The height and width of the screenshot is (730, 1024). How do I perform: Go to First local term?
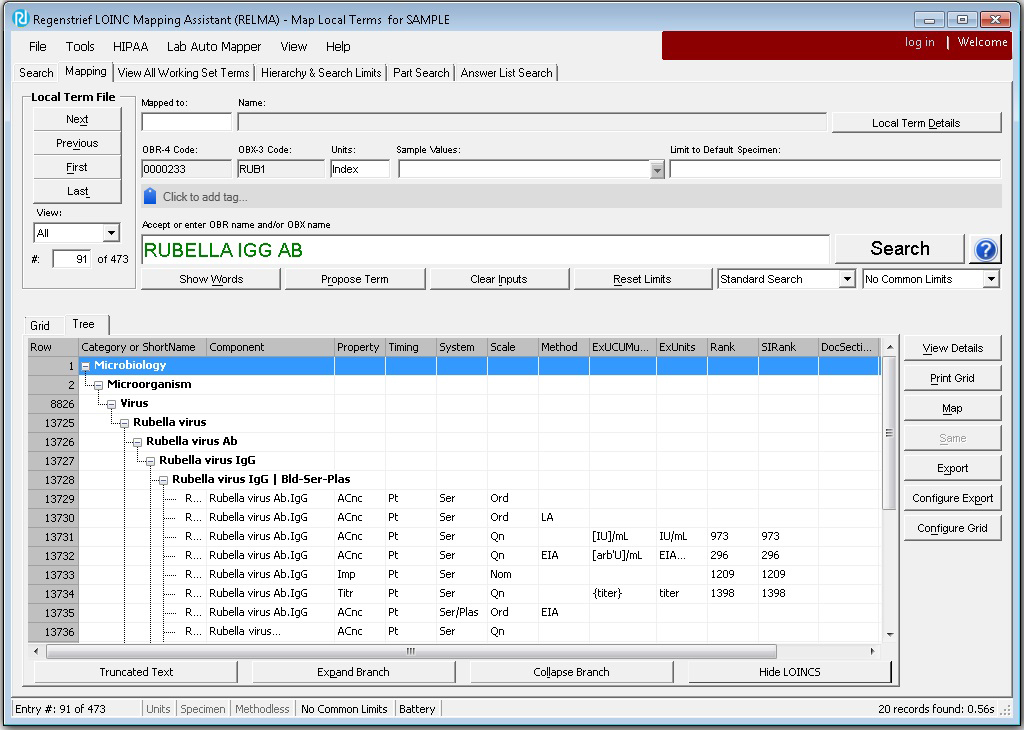pyautogui.click(x=77, y=167)
